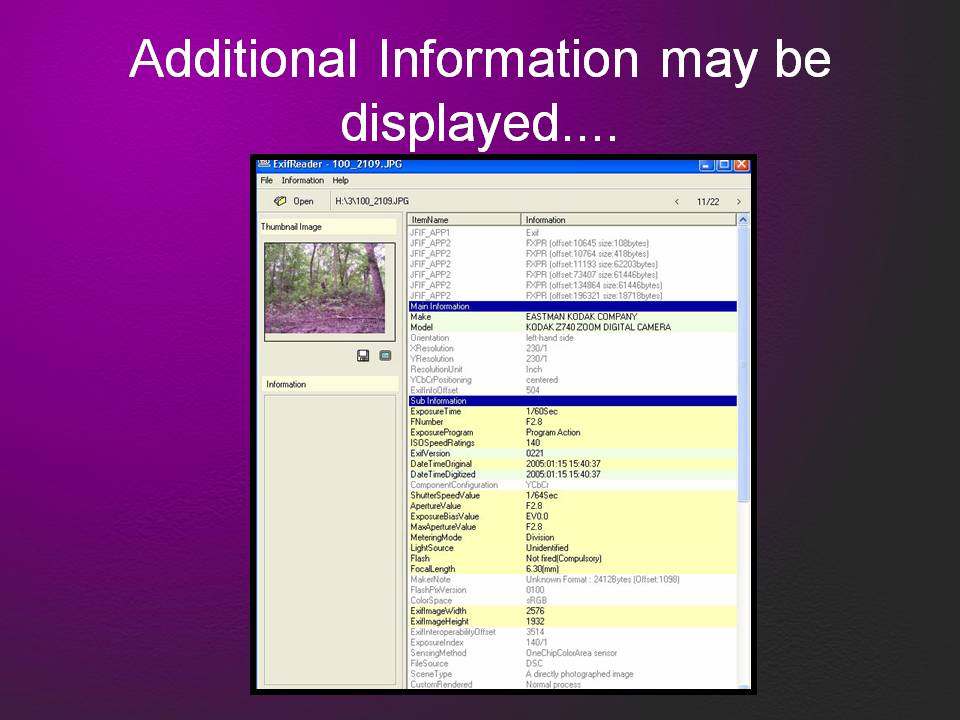Click the floppy disk save icon below the thumbnail
This screenshot has height=720, width=960.
coord(363,356)
